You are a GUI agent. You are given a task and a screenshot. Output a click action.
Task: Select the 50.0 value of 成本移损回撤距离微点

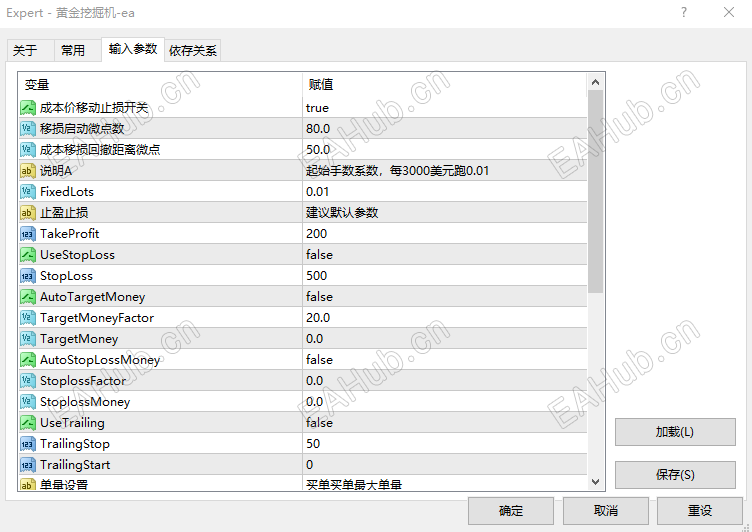tap(318, 150)
